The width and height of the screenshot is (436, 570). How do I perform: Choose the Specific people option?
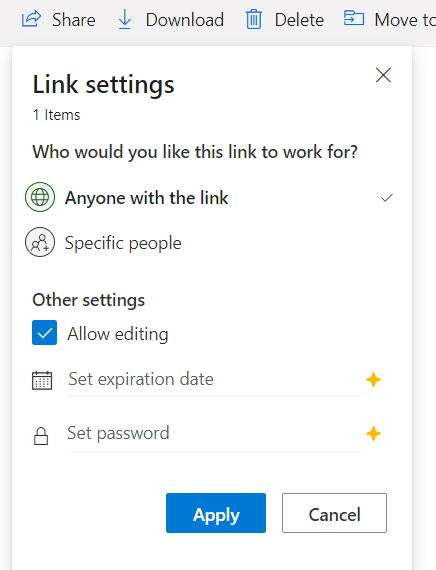click(x=209, y=242)
